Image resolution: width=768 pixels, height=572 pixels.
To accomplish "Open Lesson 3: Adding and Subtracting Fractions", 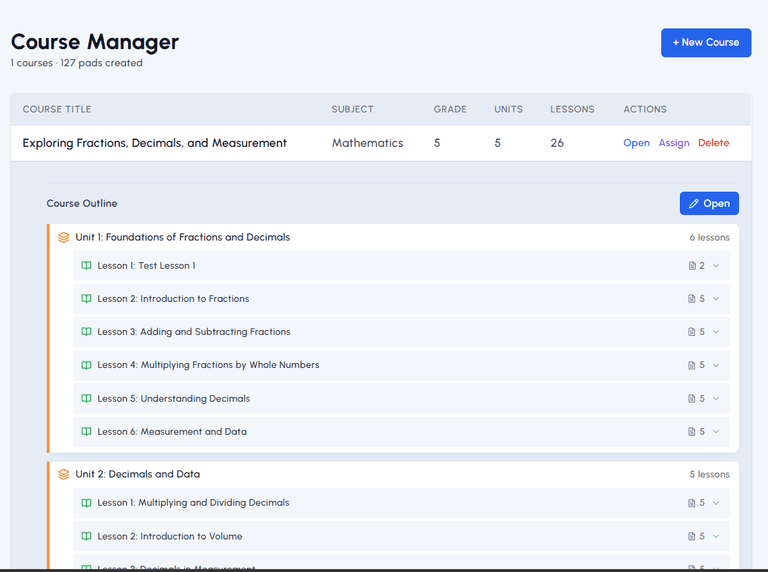I will (x=401, y=332).
